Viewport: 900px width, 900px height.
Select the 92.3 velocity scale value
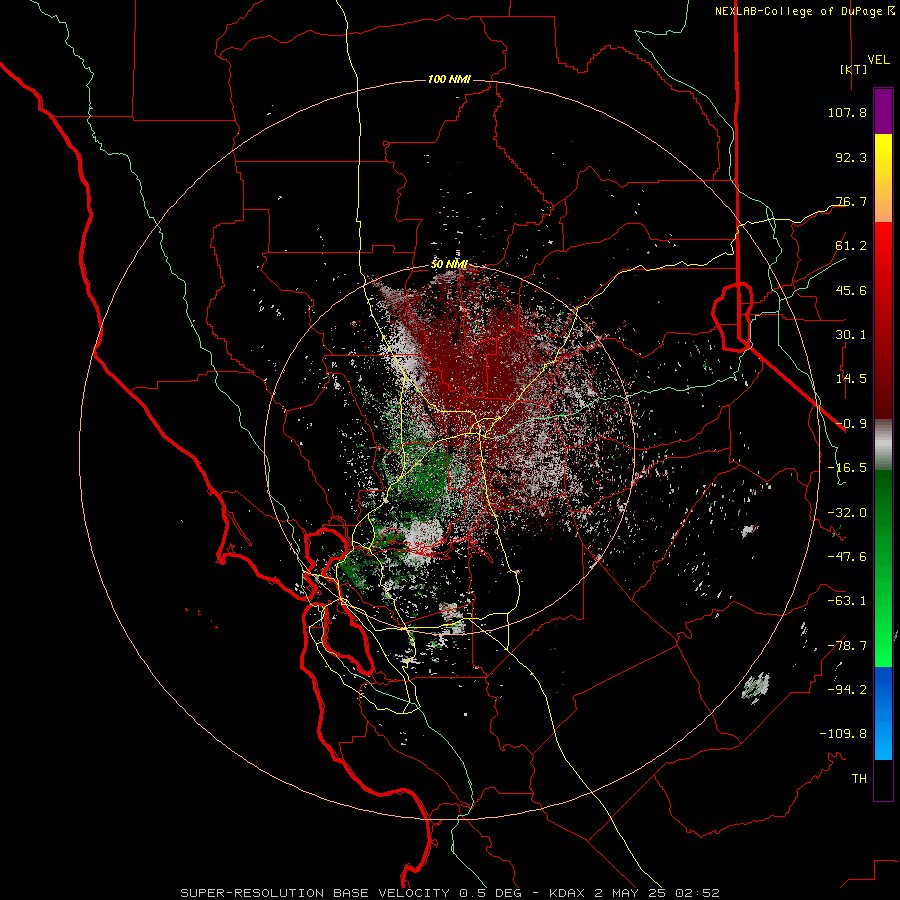pyautogui.click(x=851, y=157)
